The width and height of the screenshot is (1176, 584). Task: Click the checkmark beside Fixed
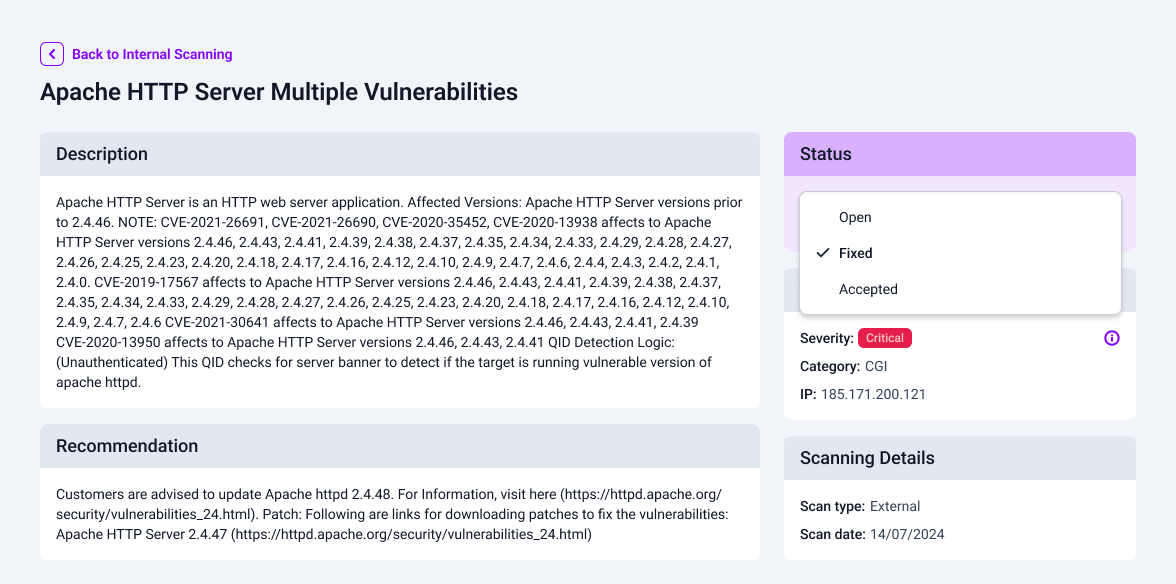824,253
